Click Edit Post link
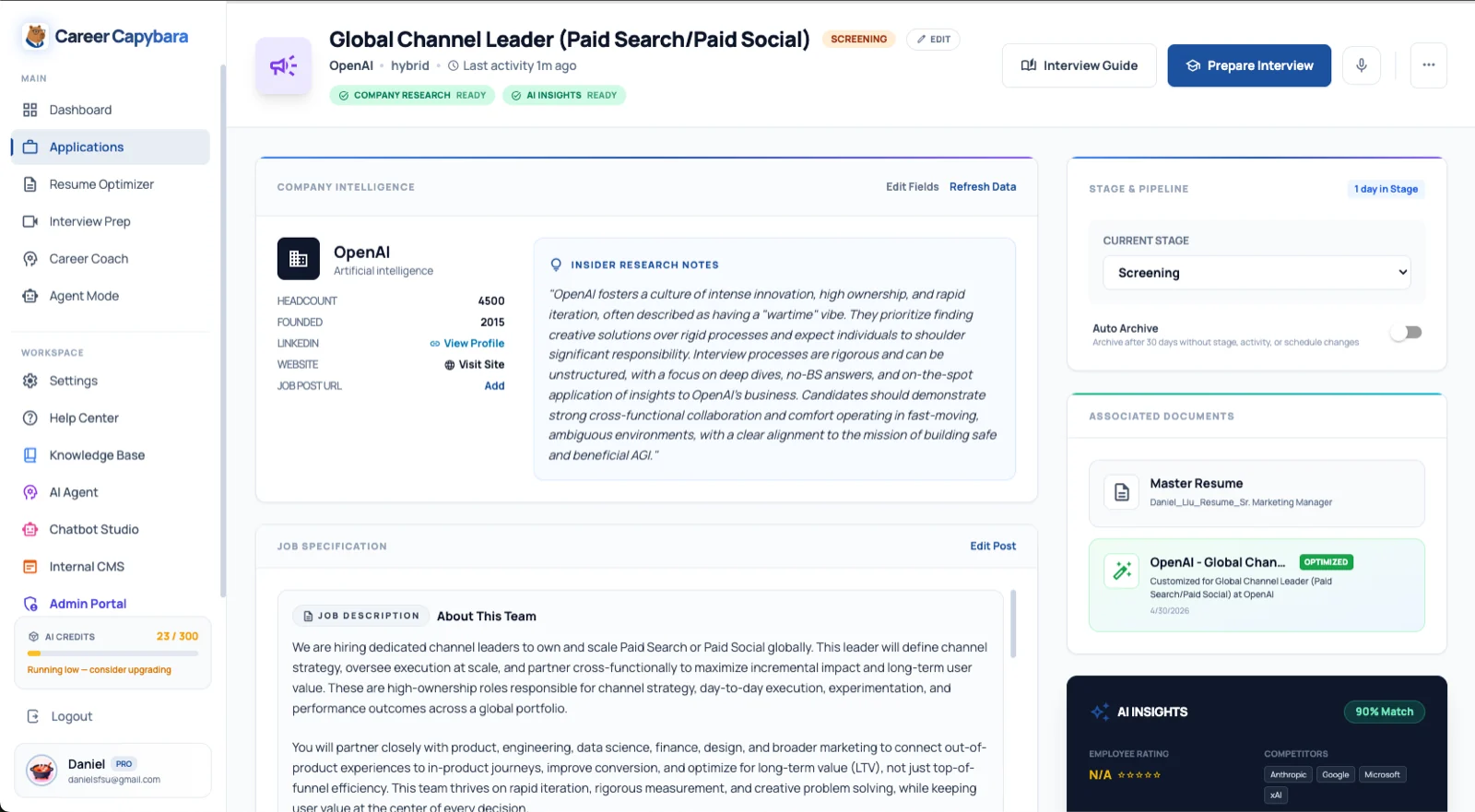Screen dimensions: 1475x812 [993, 547]
